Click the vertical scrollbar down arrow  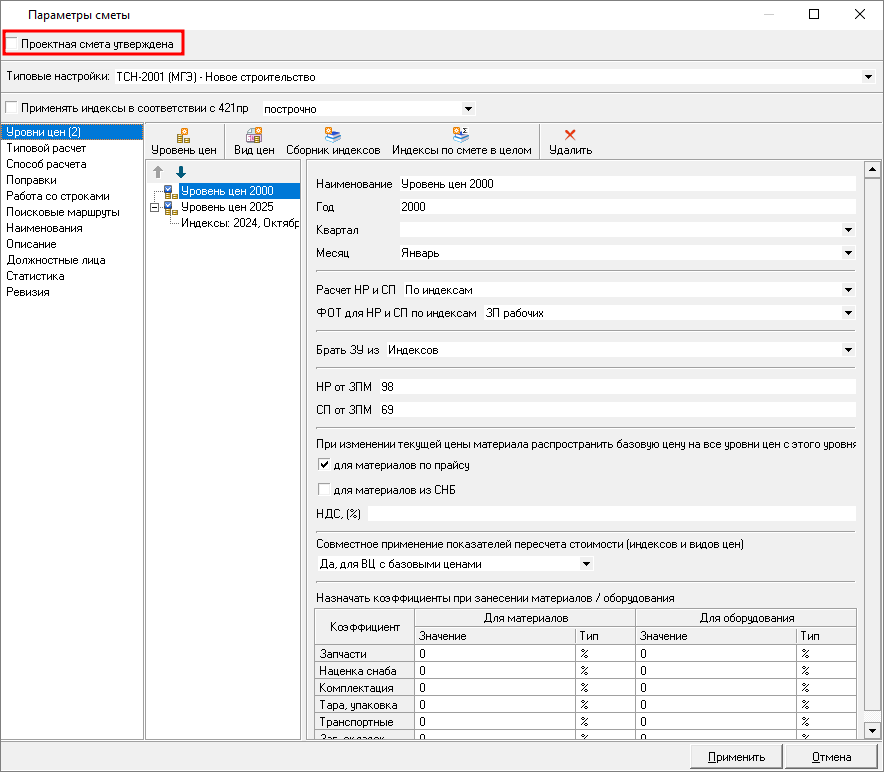coord(870,732)
